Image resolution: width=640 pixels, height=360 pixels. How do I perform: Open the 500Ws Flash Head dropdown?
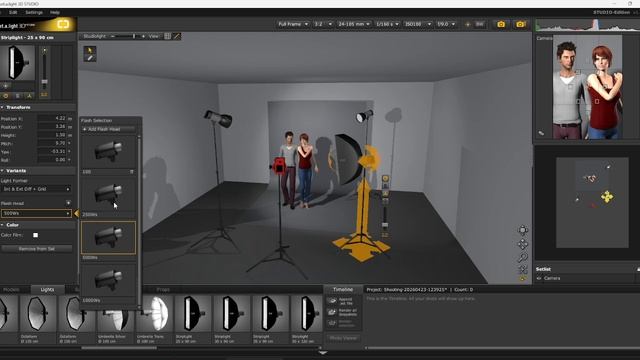[x=36, y=213]
